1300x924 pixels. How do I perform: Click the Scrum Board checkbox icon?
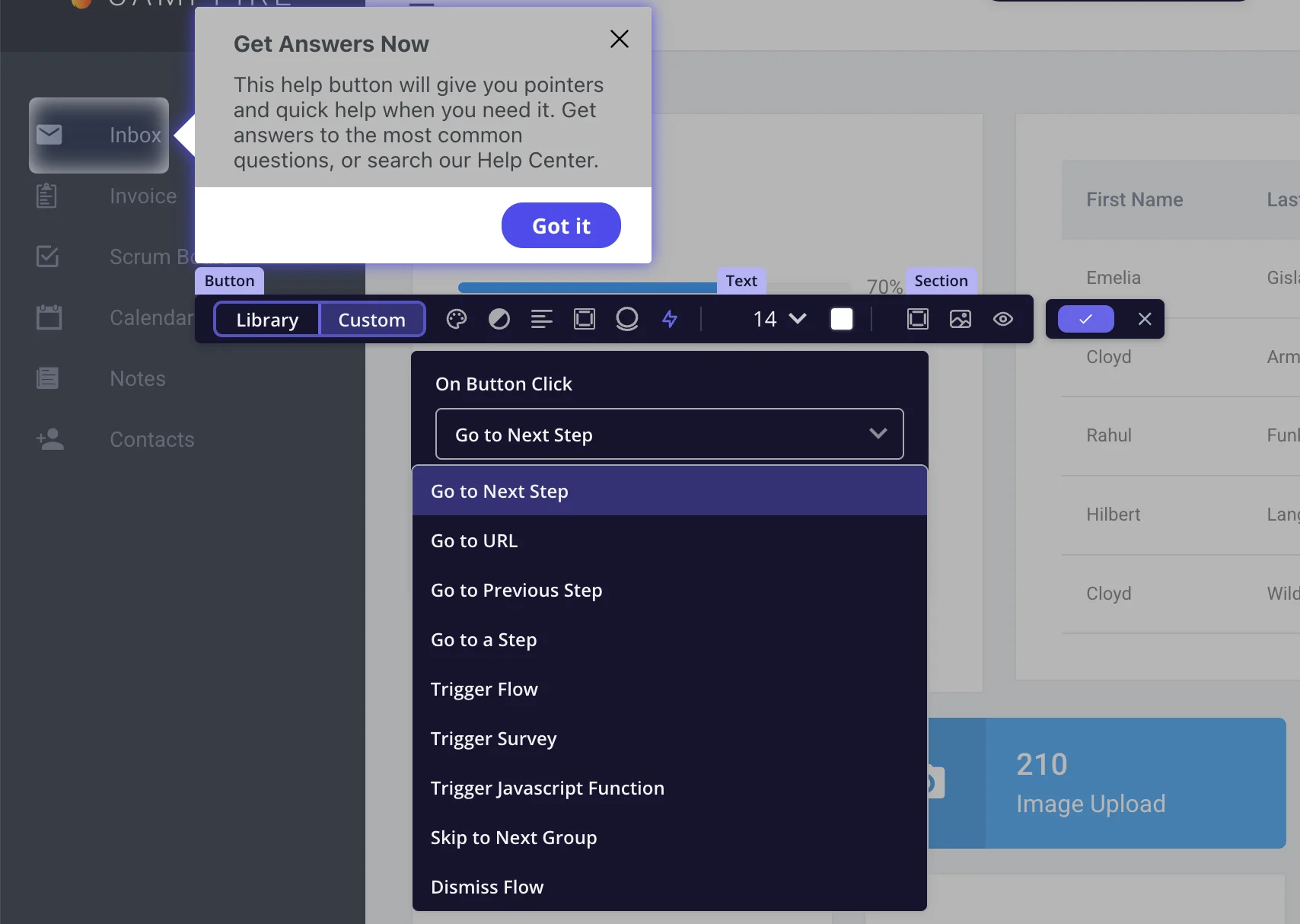pos(48,256)
